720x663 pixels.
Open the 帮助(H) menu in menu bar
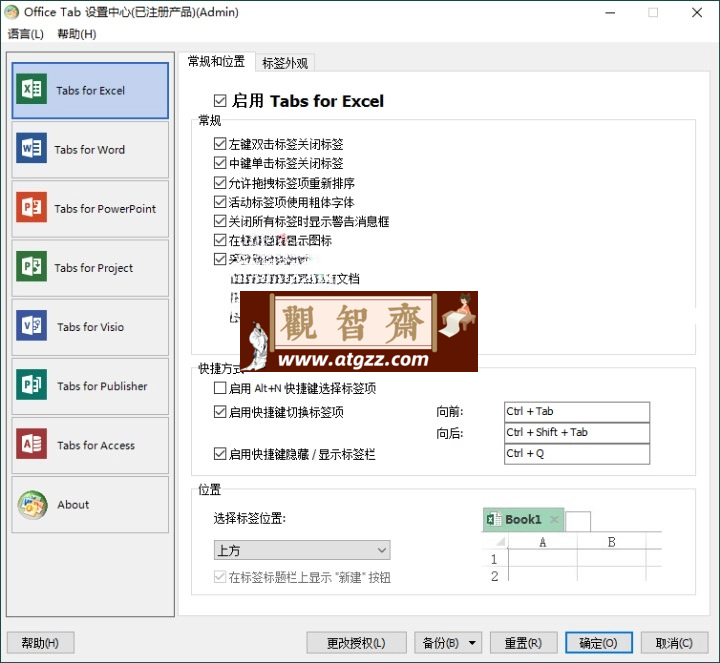coord(76,34)
